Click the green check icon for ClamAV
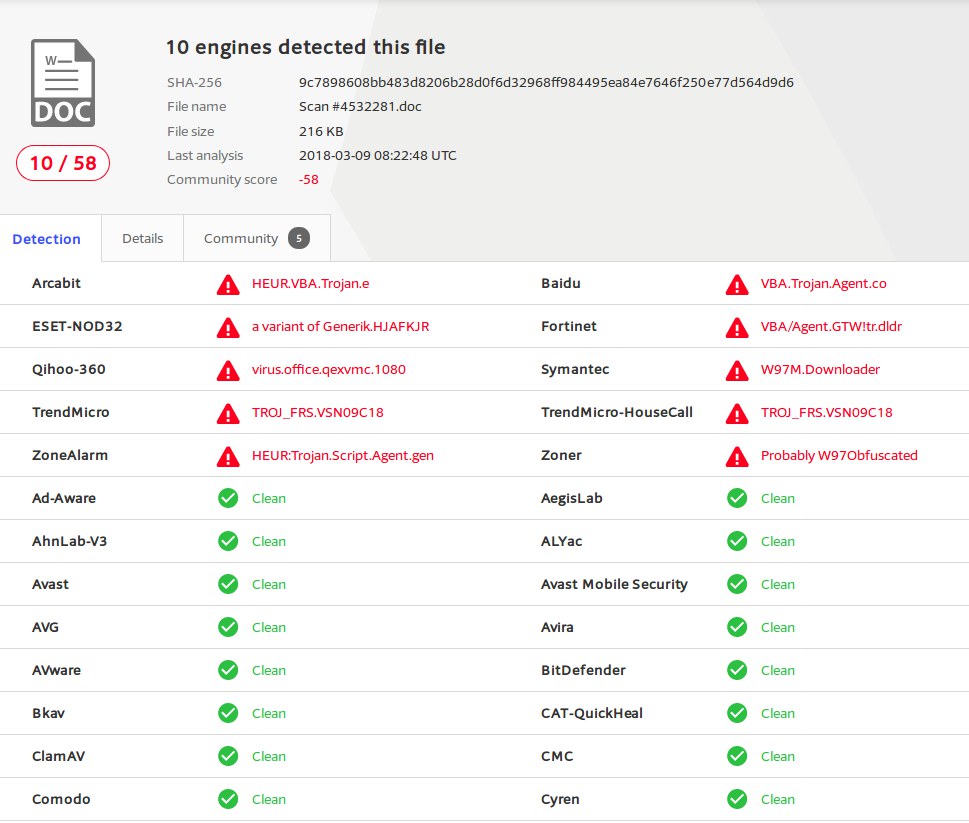The width and height of the screenshot is (969, 823). pos(228,756)
